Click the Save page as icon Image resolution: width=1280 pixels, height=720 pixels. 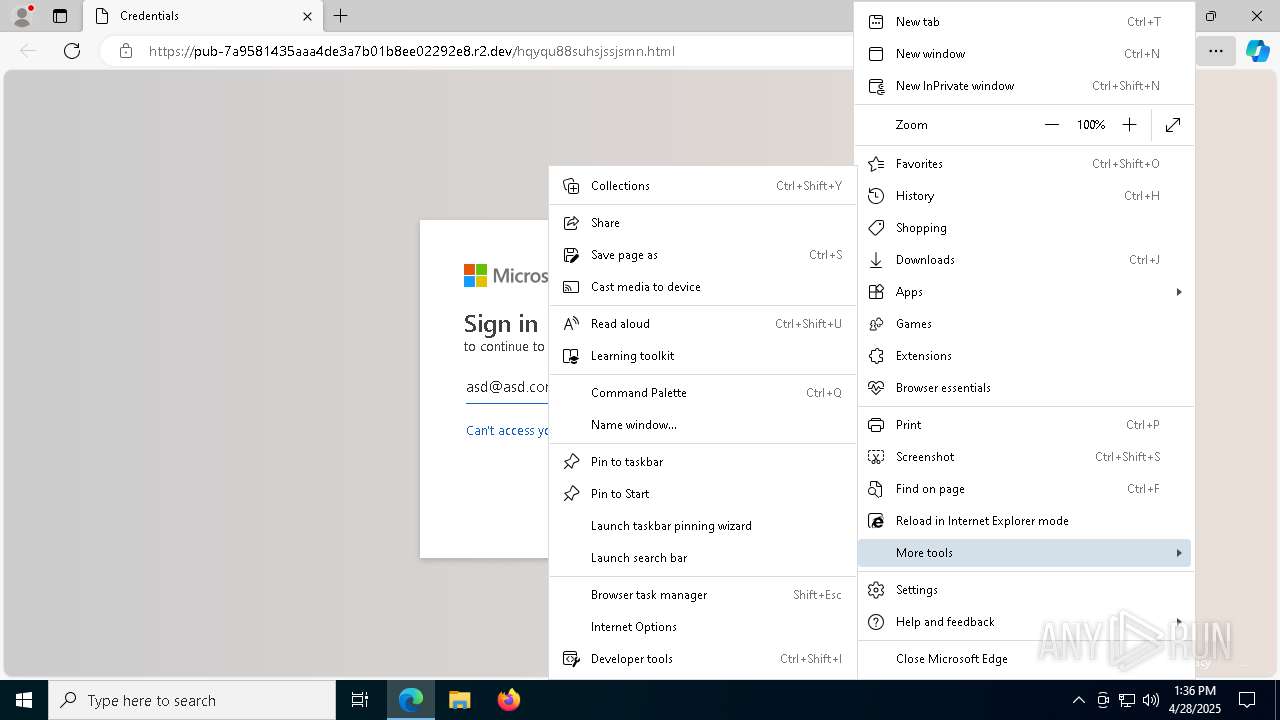click(571, 255)
